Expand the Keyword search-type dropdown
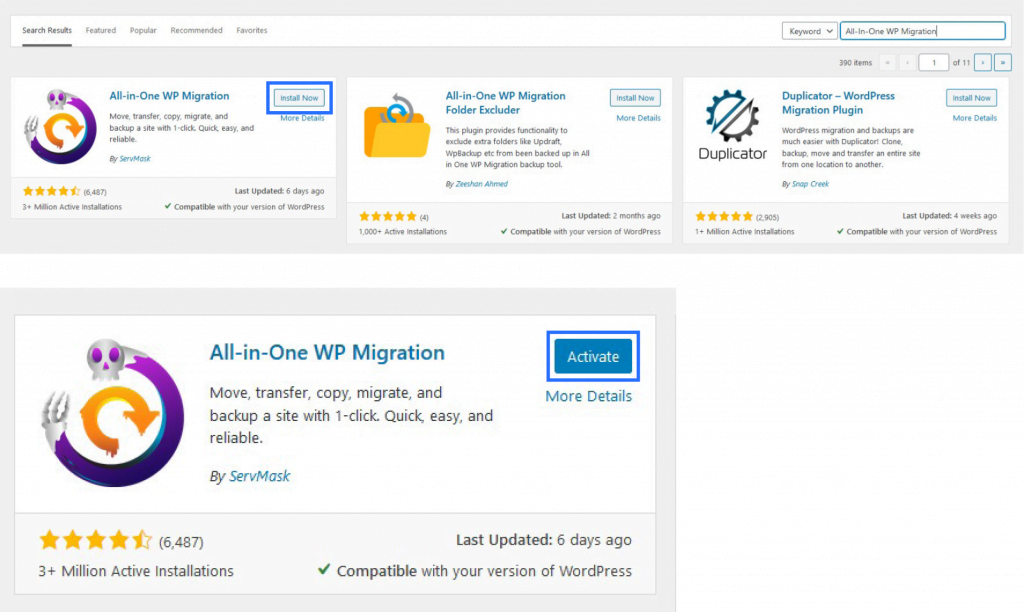This screenshot has width=1024, height=612. (810, 31)
